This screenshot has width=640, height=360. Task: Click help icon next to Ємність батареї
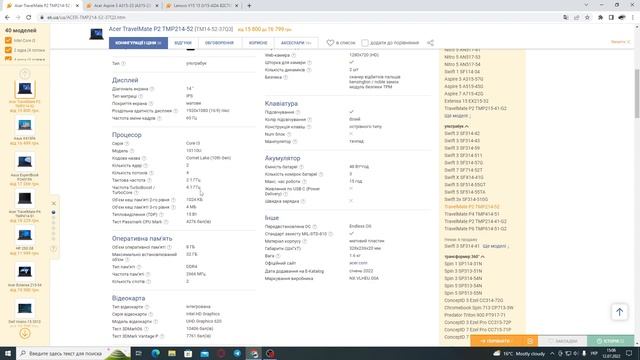(x=301, y=167)
